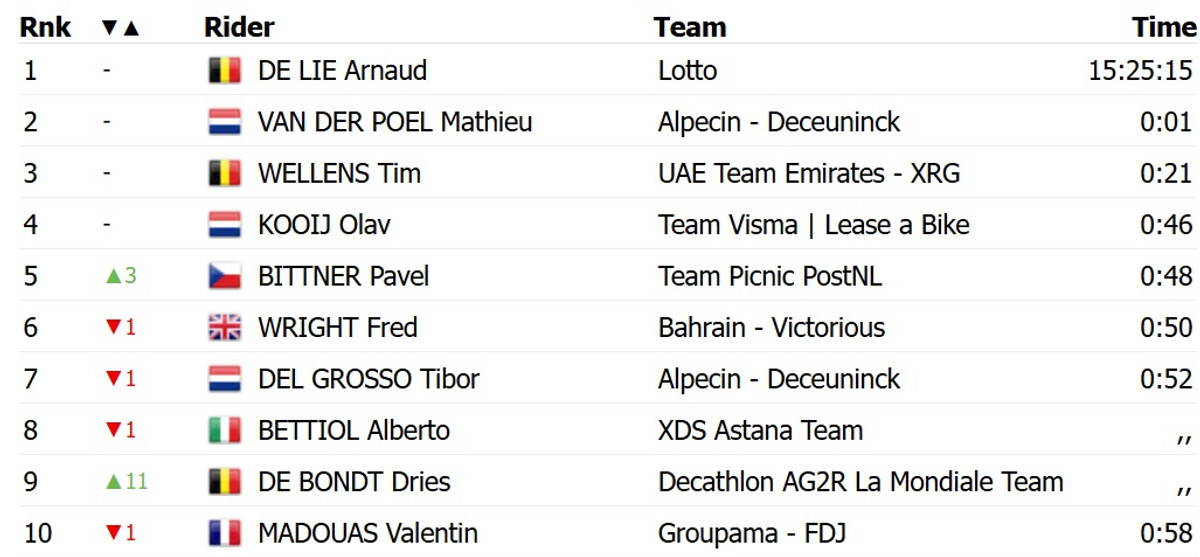Click the French flag beside Madouas Valentin
Image resolution: width=1200 pixels, height=557 pixels.
(x=225, y=534)
